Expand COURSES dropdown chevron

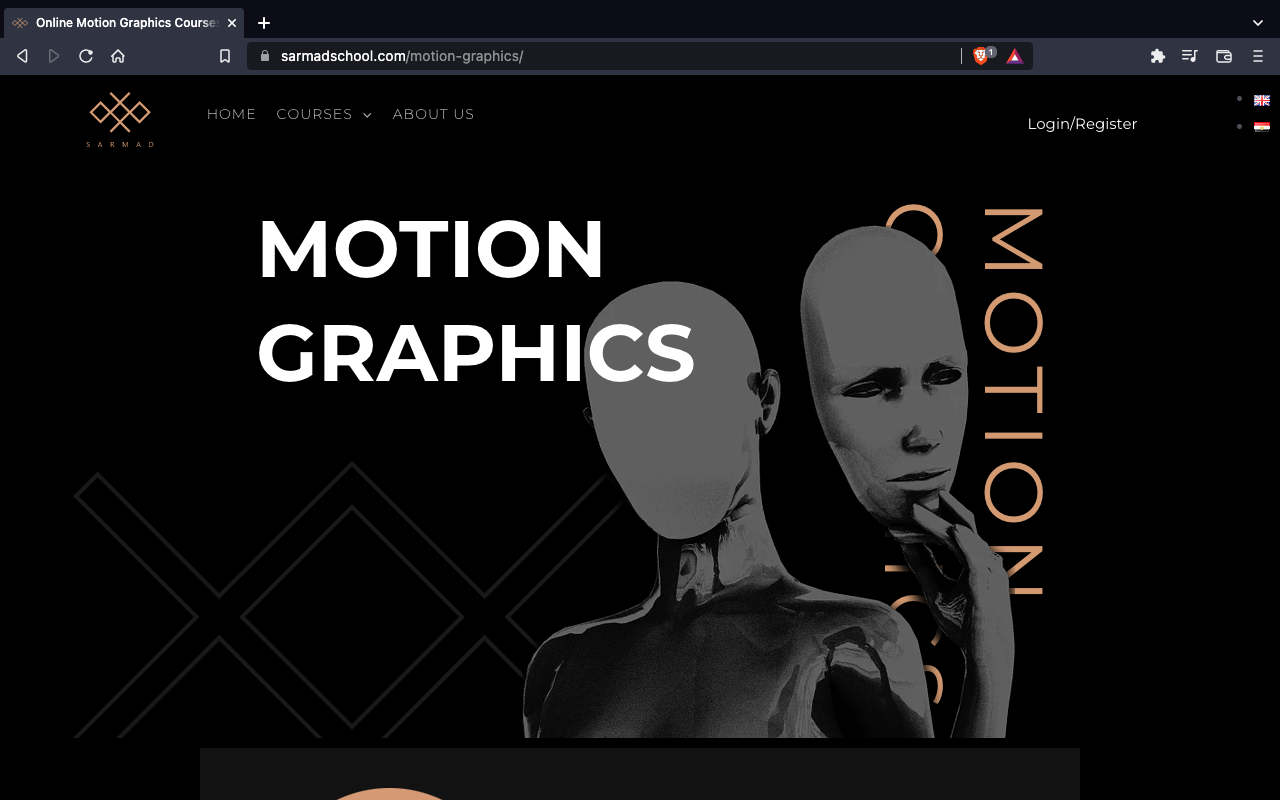point(367,115)
